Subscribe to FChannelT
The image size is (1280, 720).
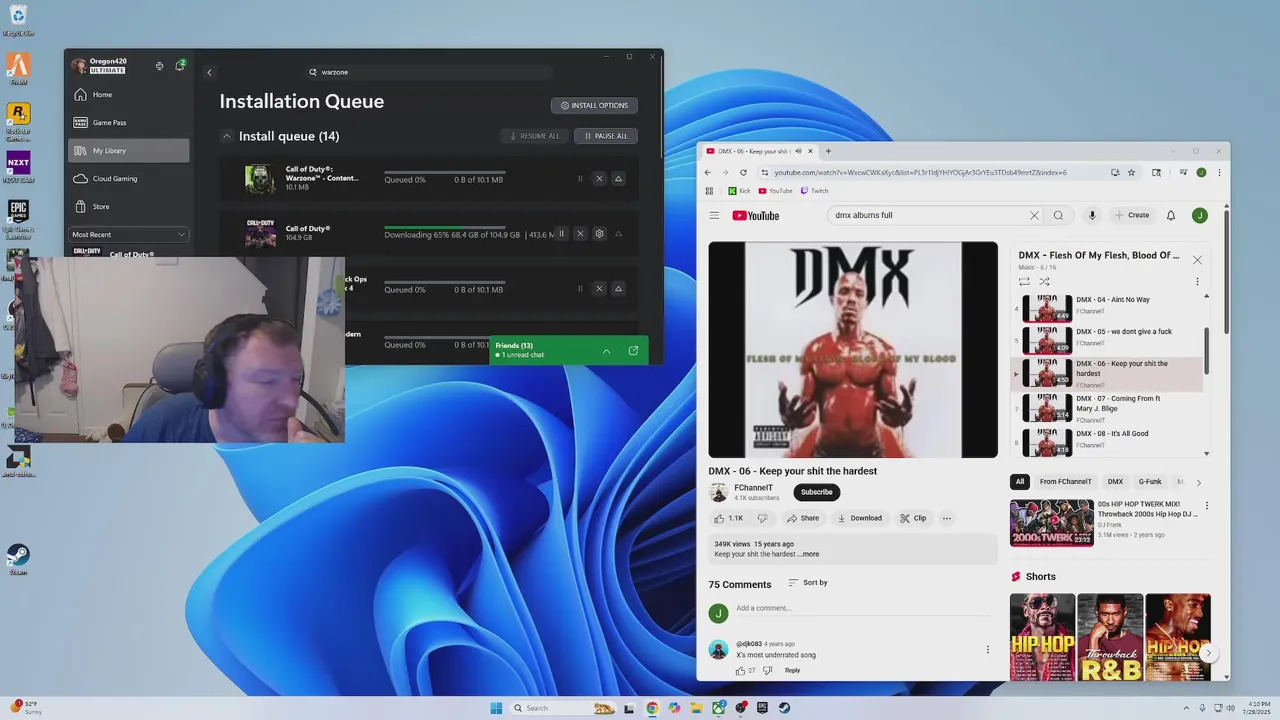click(816, 492)
